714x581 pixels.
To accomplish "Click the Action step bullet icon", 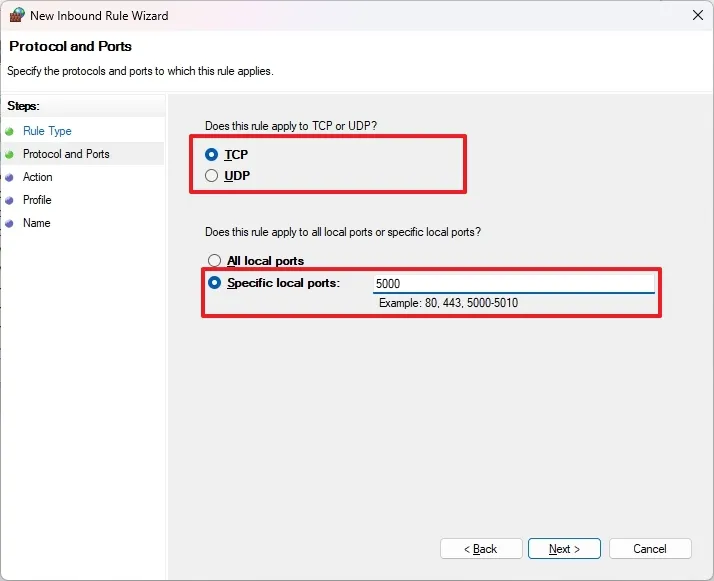I will pos(10,177).
